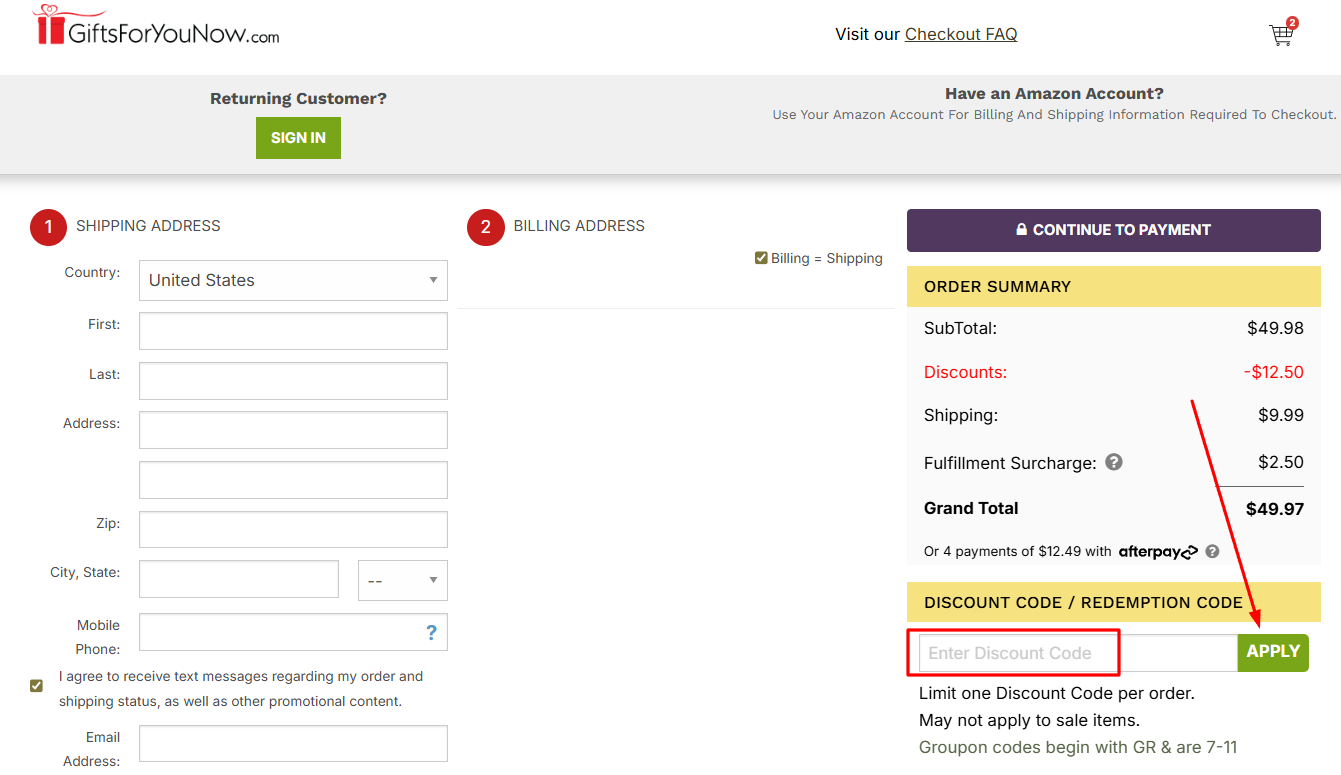Apply the discount code
This screenshot has height=775, width=1341.
coord(1273,651)
